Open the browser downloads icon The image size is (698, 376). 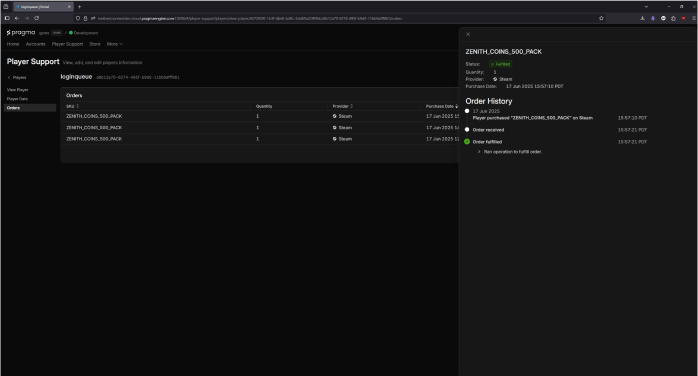coord(642,18)
